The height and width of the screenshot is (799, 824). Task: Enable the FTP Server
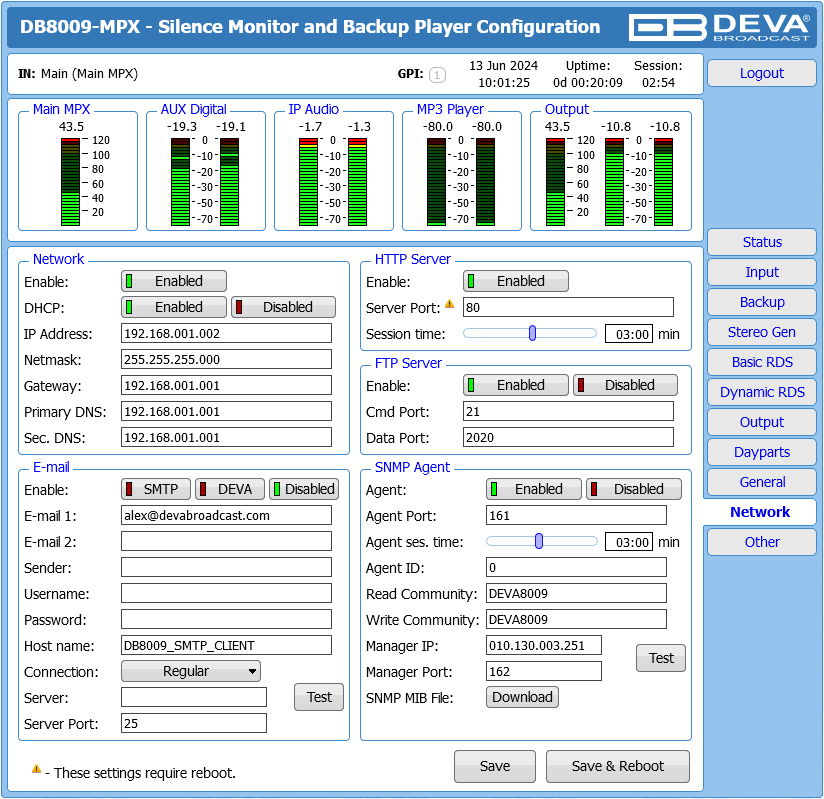point(516,385)
